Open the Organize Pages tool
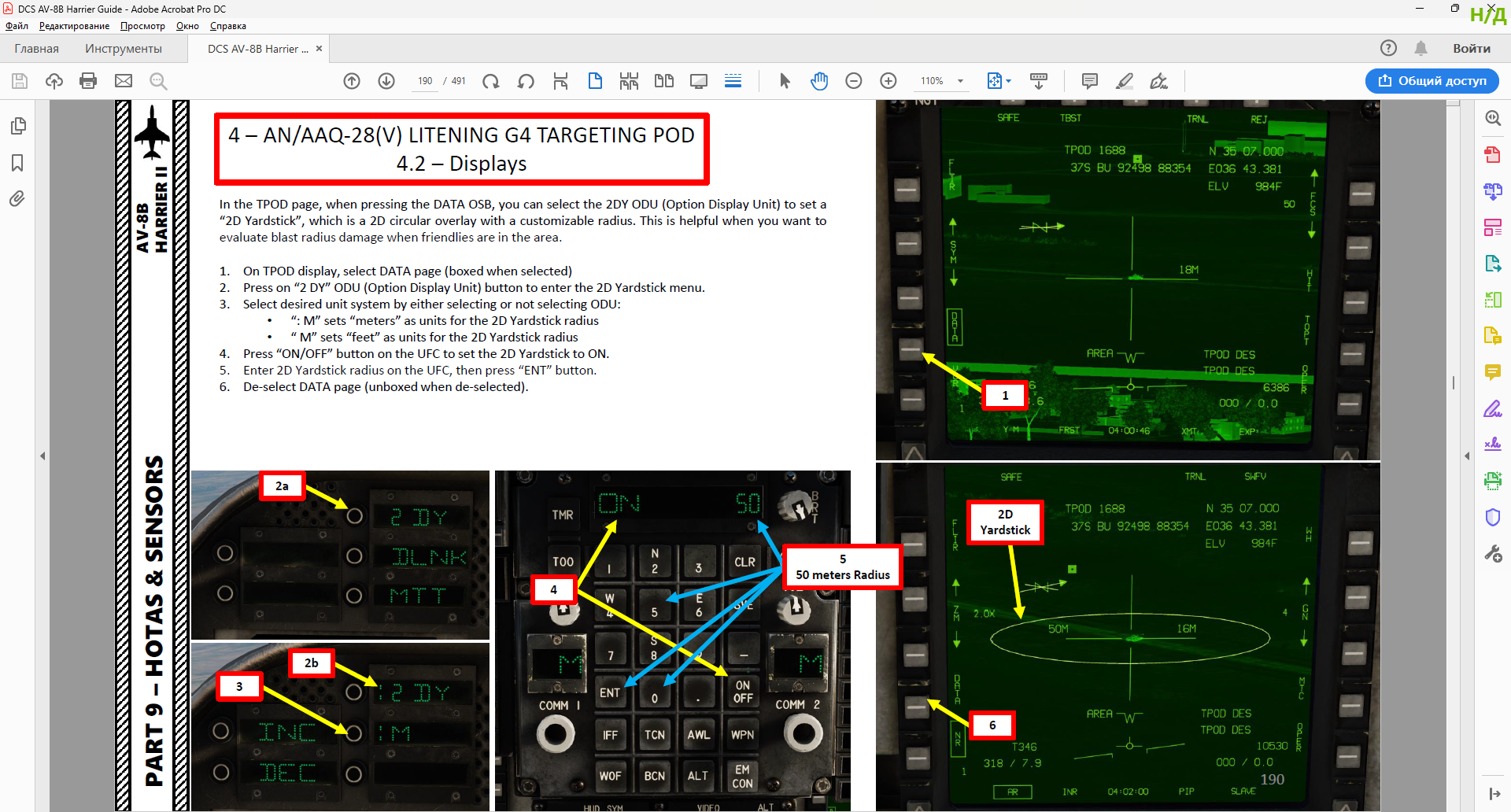Viewport: 1511px width, 812px height. [1493, 227]
